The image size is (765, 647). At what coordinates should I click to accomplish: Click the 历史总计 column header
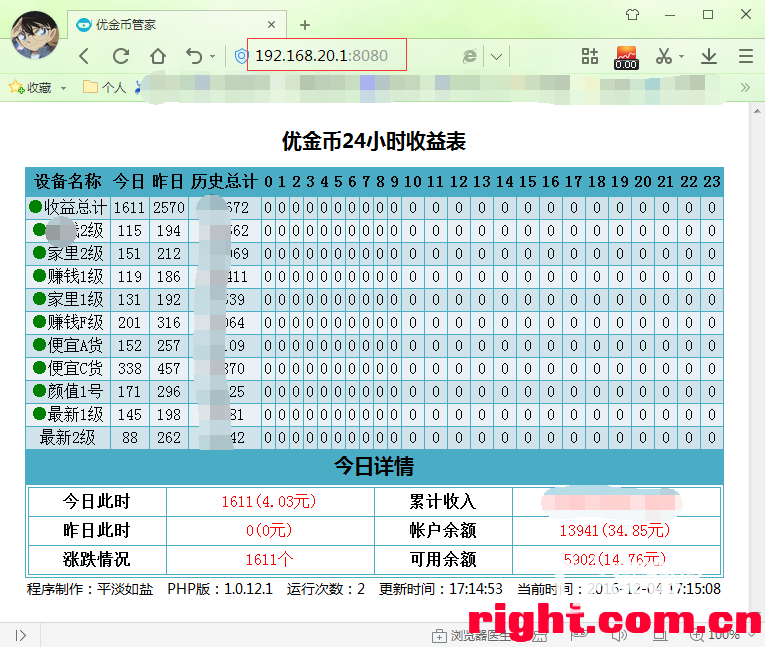(224, 182)
